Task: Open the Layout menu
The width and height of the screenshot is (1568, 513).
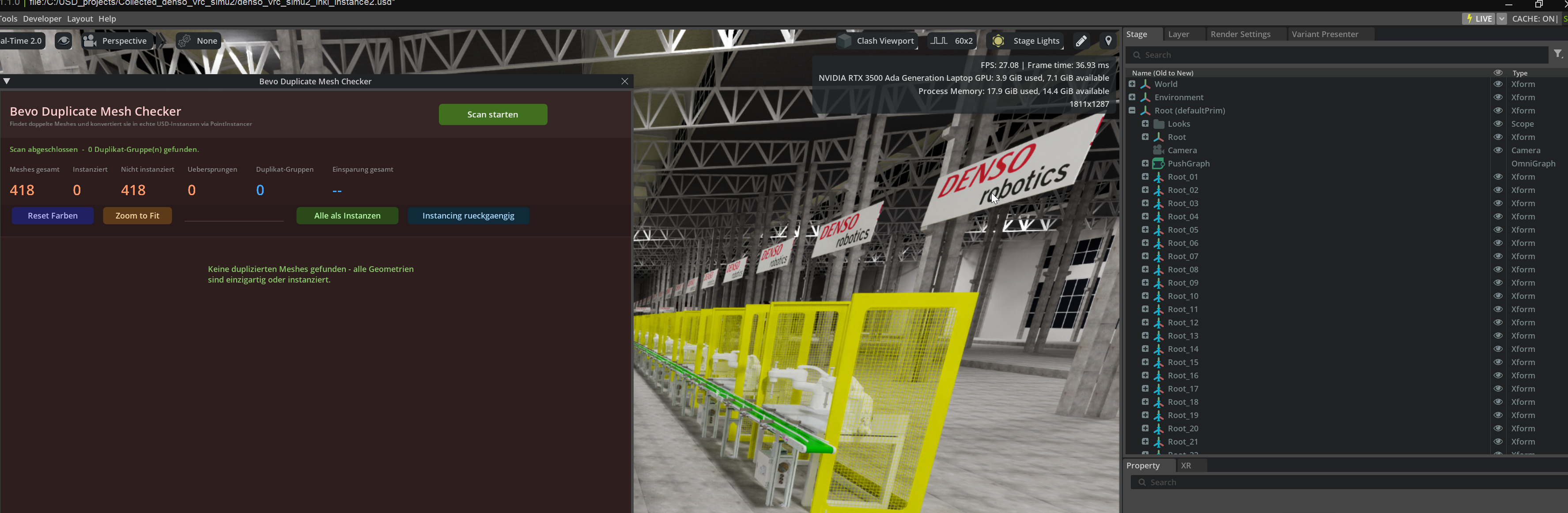Action: tap(80, 19)
